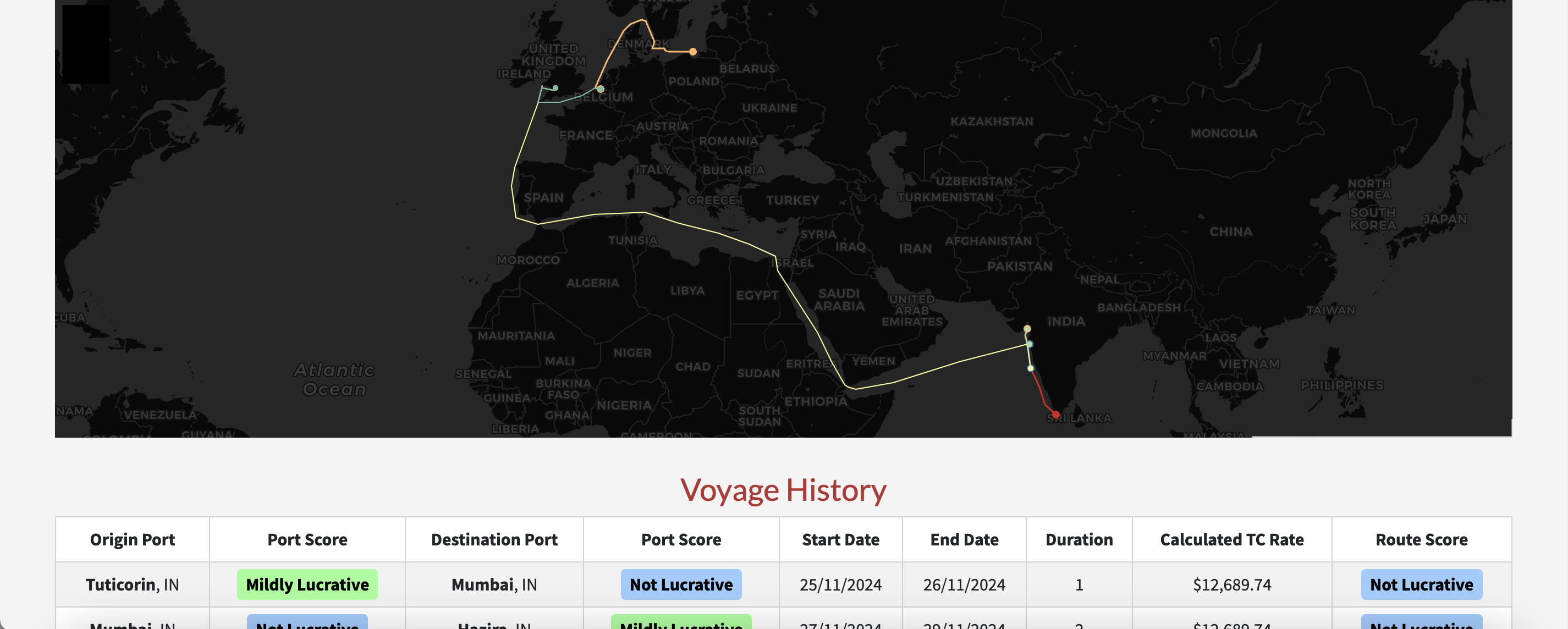
Task: Sort by the Calculated TC Rate header
Action: click(1231, 539)
